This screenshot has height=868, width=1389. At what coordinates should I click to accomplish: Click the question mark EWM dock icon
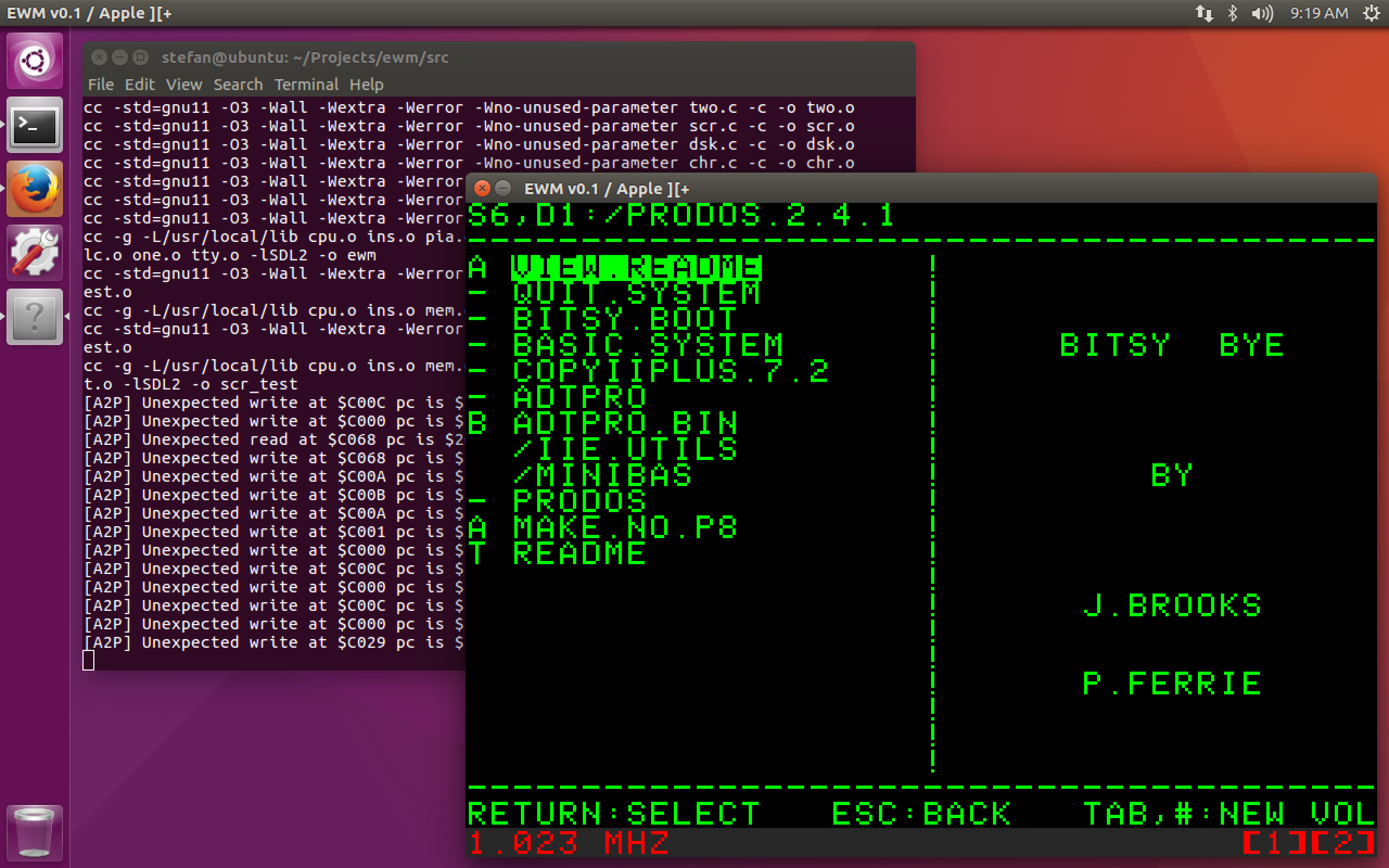tap(34, 317)
